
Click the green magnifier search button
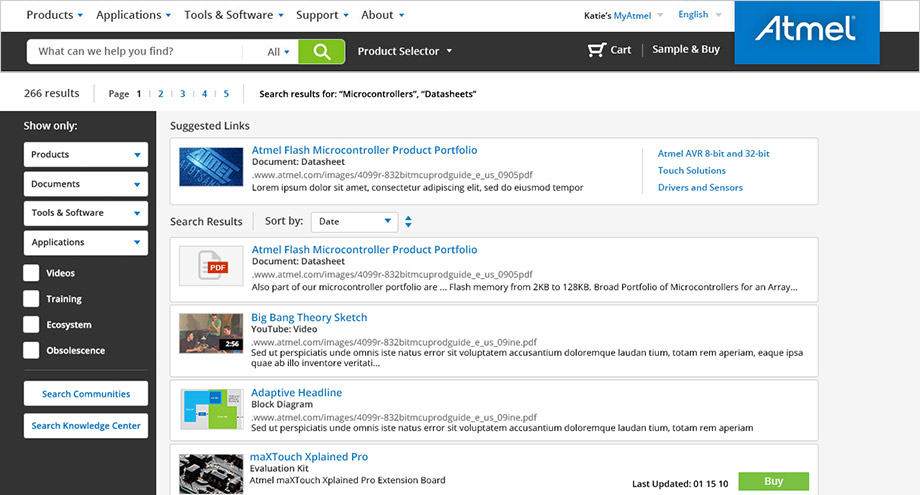coord(322,52)
